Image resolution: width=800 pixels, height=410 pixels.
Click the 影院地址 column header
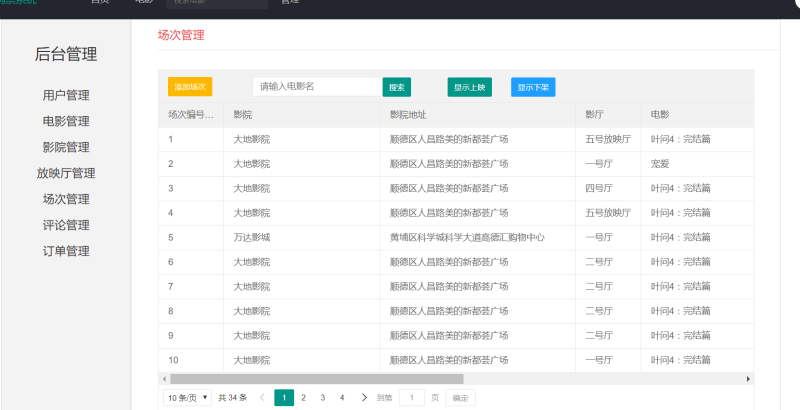[478, 115]
